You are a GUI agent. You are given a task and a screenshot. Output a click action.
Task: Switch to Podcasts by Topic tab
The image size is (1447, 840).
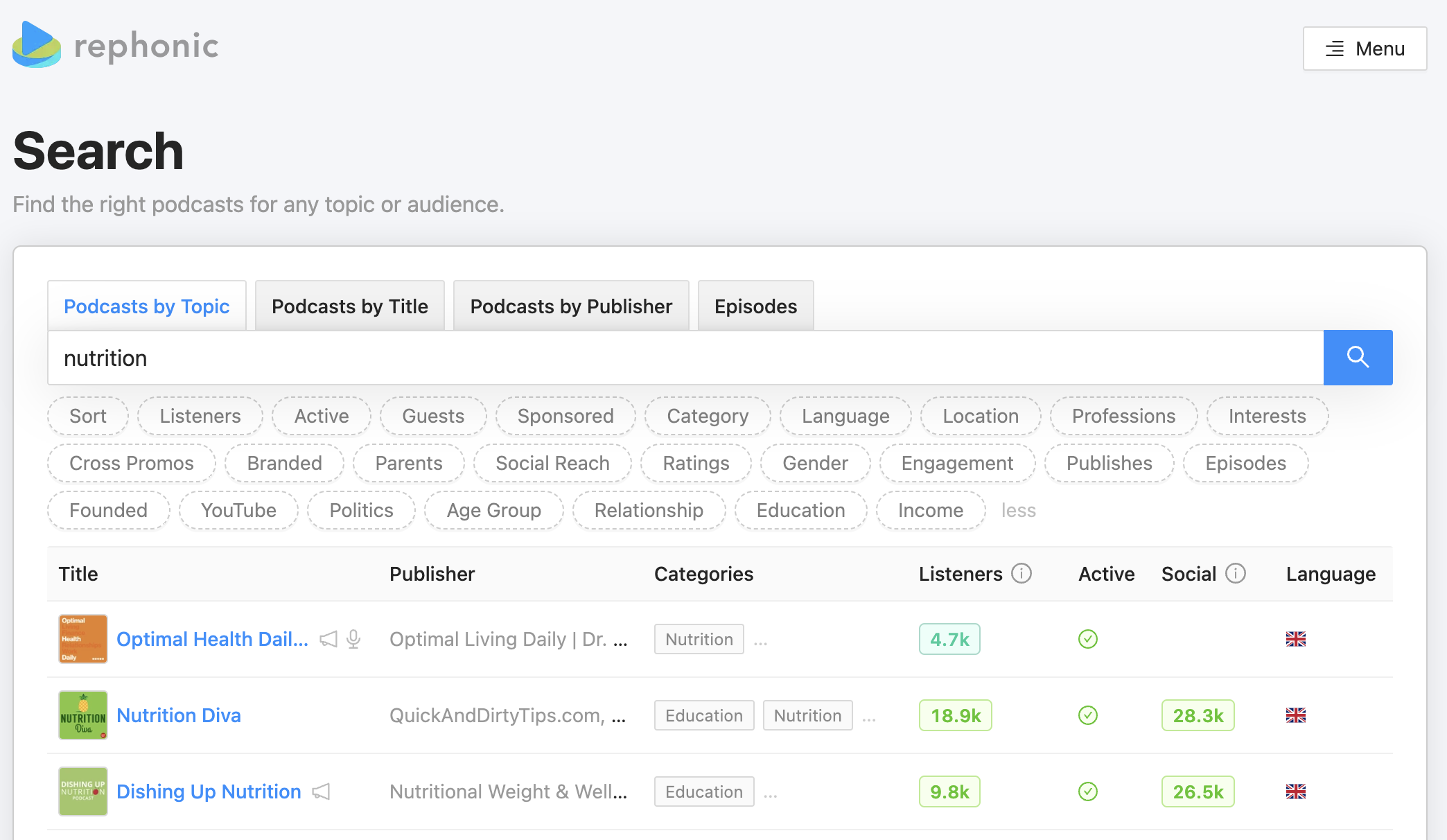point(147,306)
